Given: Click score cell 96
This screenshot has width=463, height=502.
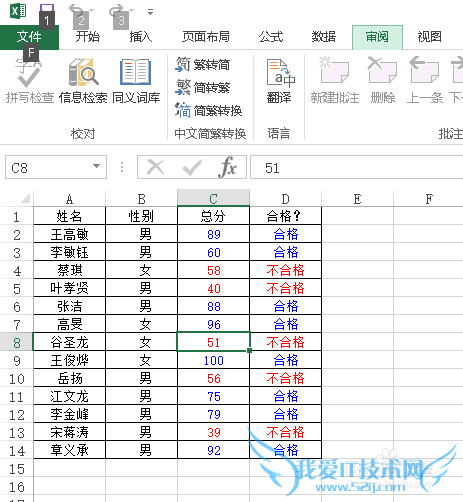Looking at the screenshot, I should pyautogui.click(x=213, y=324).
